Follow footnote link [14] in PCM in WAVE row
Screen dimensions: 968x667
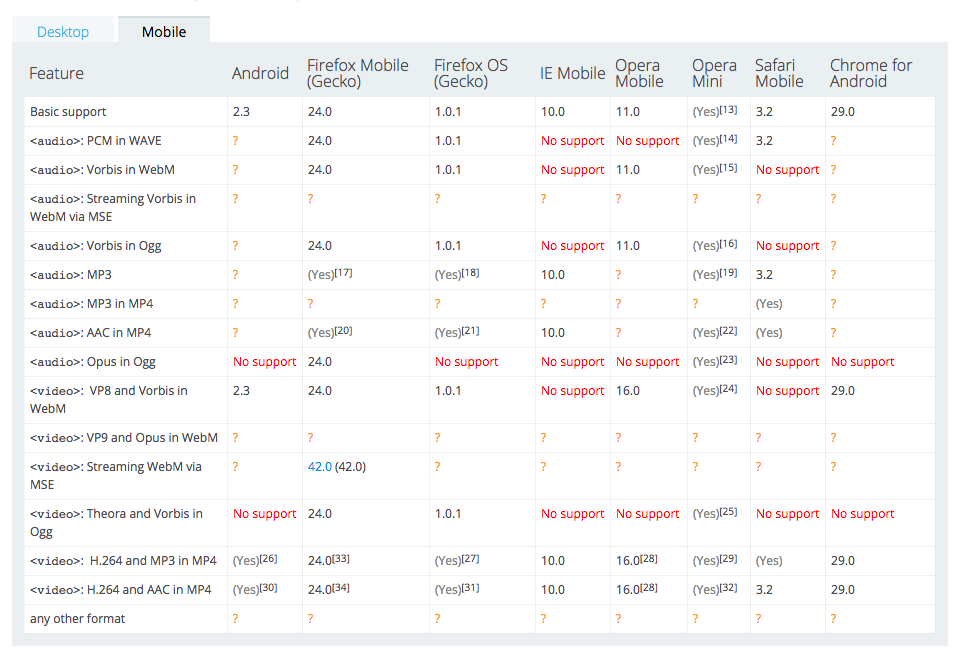[728, 138]
